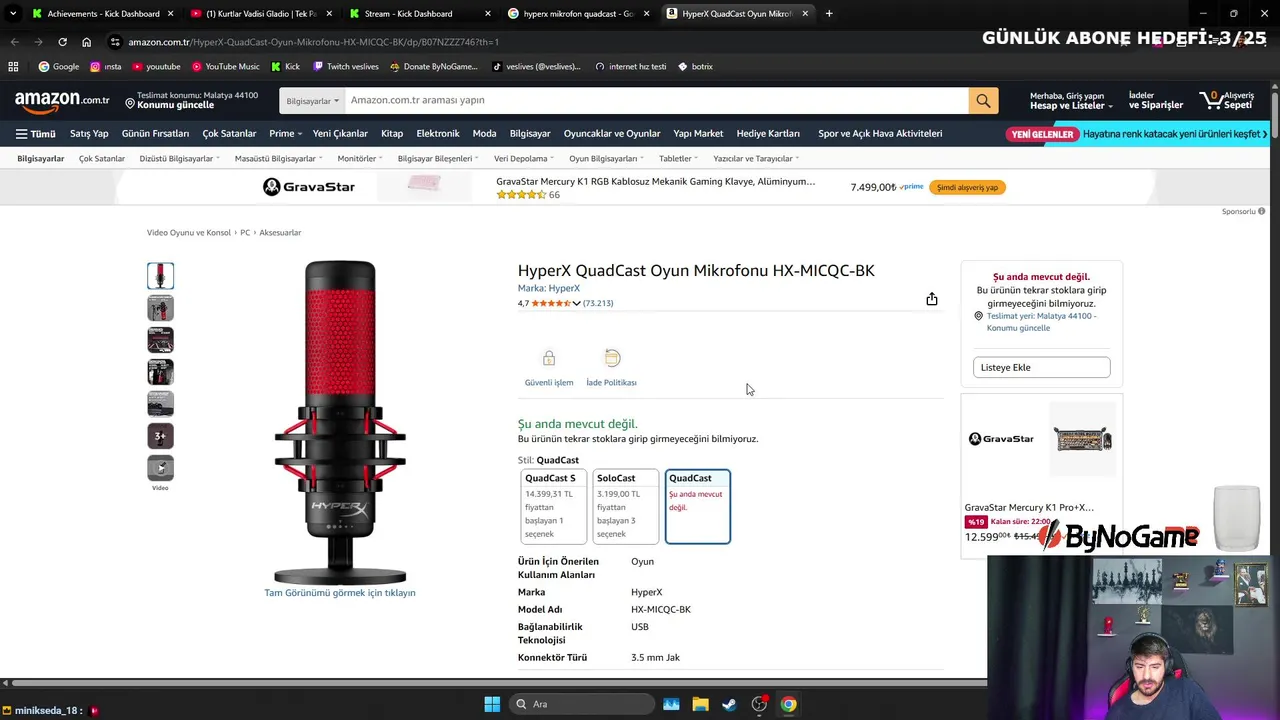
Task: Open Chrome from taskbar
Action: click(788, 704)
